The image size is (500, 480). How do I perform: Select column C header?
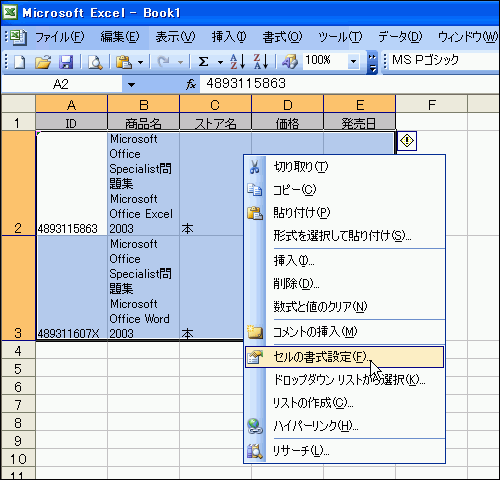click(x=215, y=104)
